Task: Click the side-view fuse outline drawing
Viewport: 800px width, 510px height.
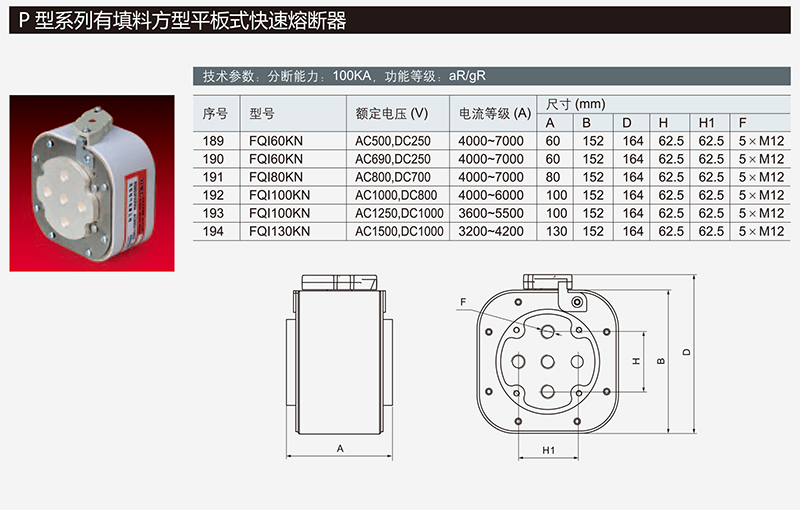Action: tap(340, 348)
